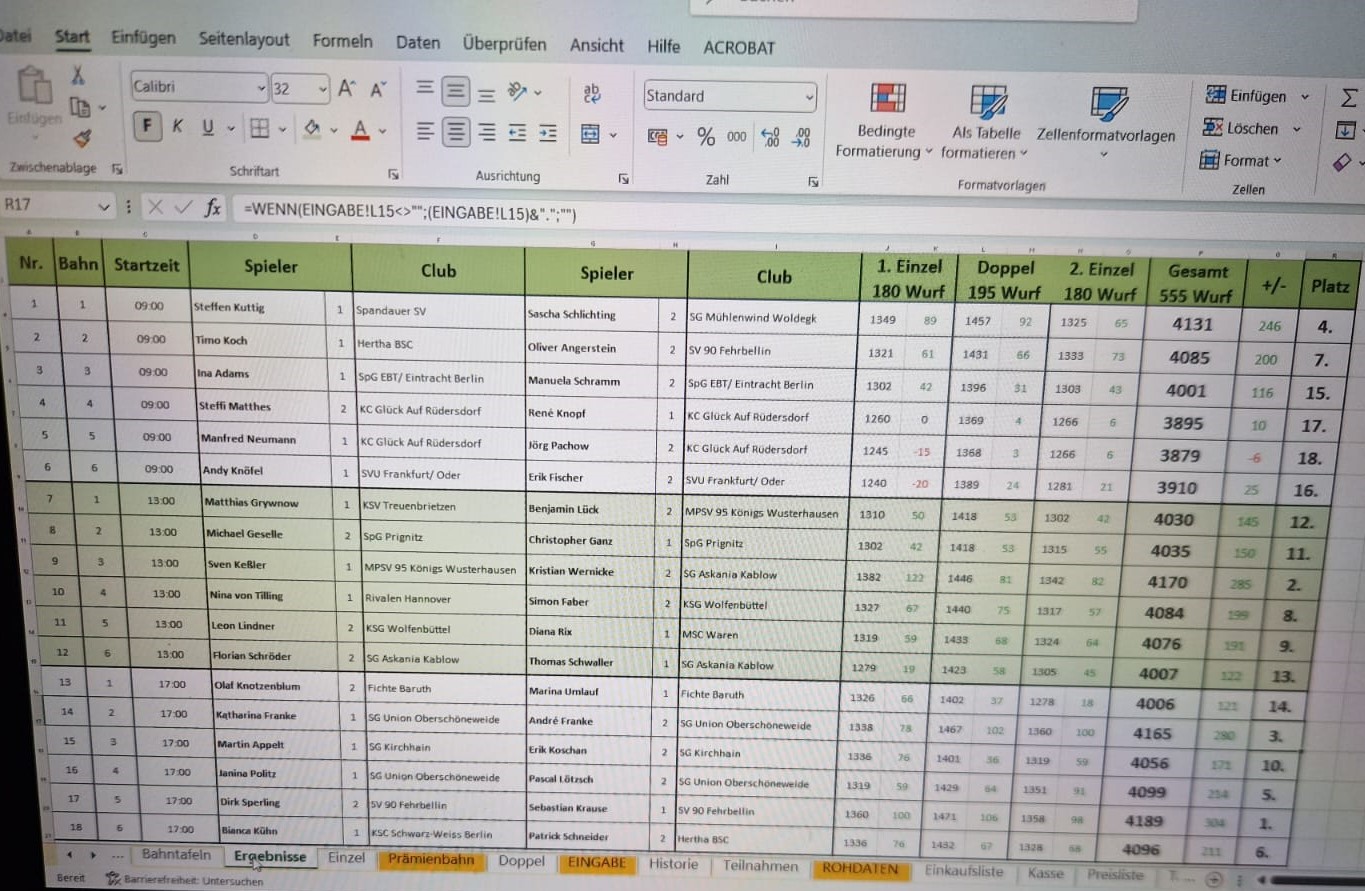Click the Löschen button in Zellen

click(1252, 129)
